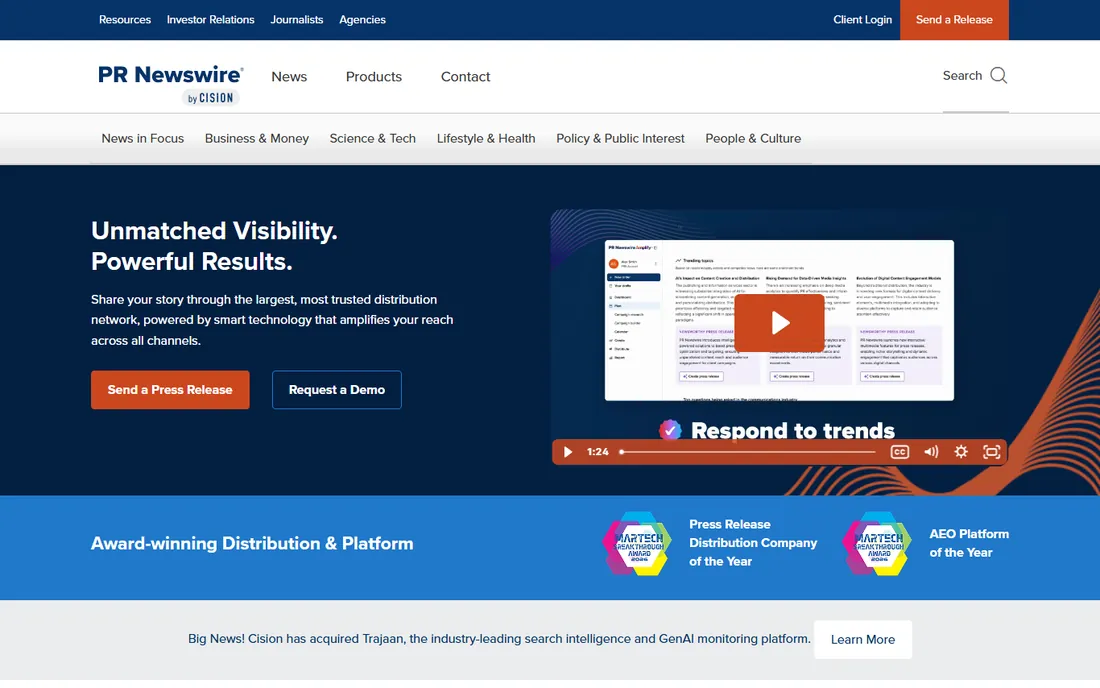Open the Agencies link
The image size is (1100, 688).
[x=362, y=20]
